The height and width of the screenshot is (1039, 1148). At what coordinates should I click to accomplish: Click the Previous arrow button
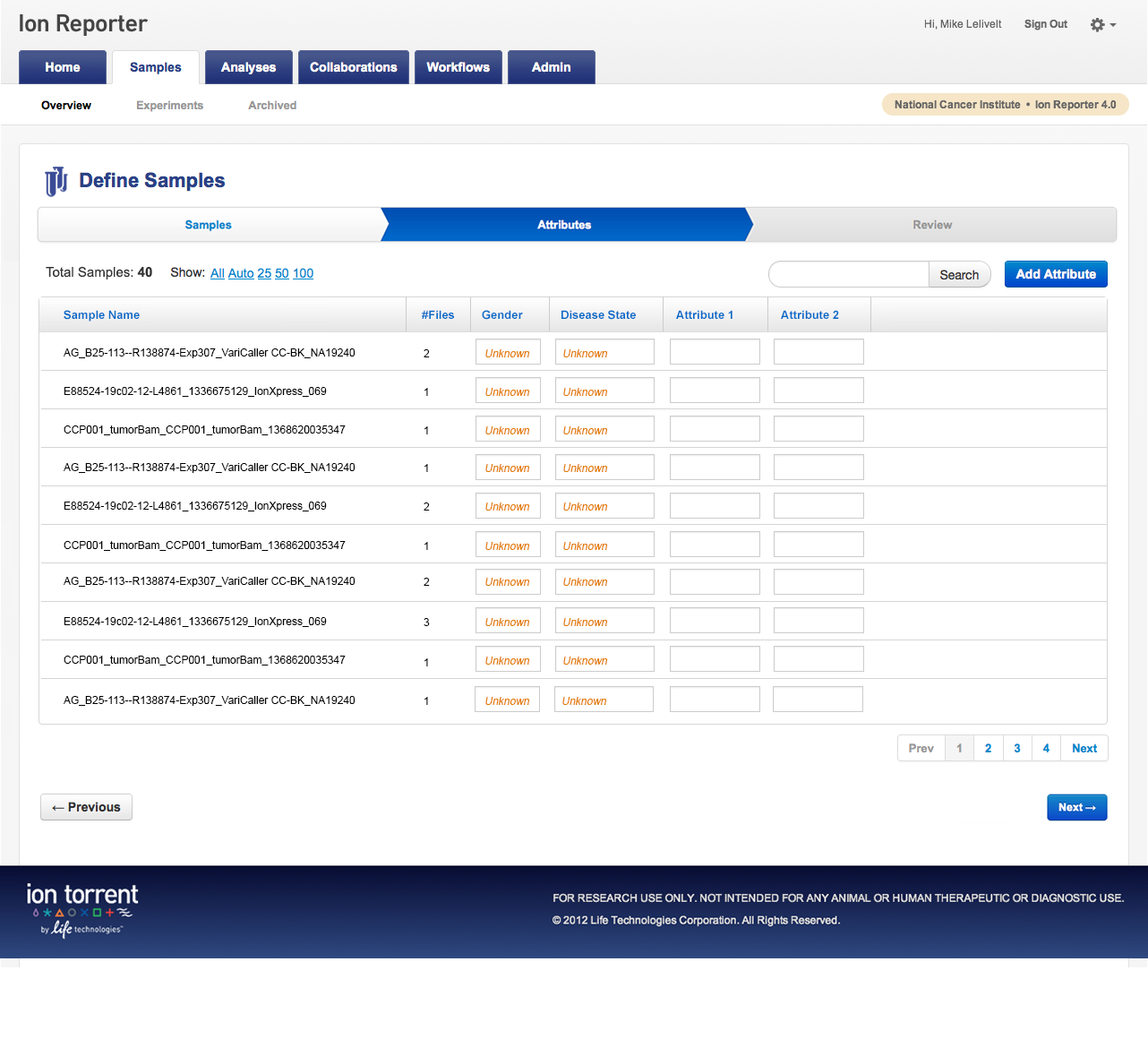pyautogui.click(x=86, y=807)
